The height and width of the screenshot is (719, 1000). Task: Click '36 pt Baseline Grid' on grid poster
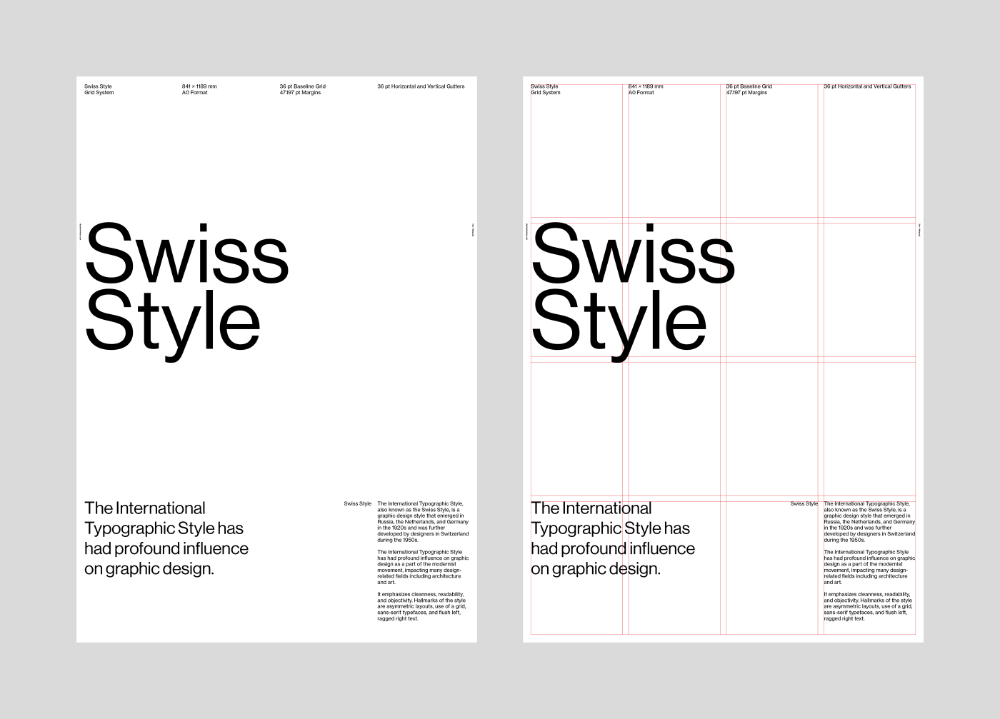point(749,87)
